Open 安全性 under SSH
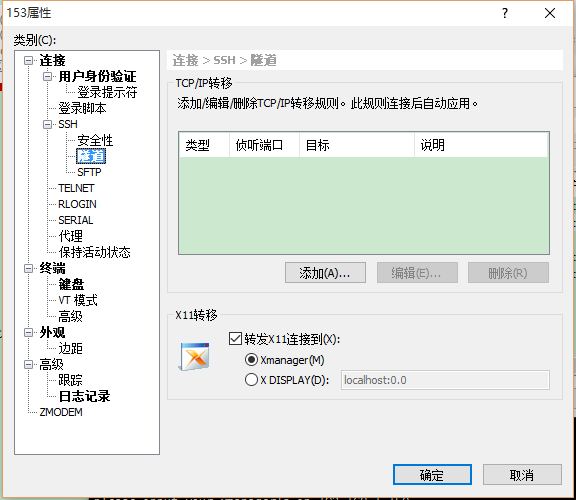The width and height of the screenshot is (576, 500). tap(95, 140)
